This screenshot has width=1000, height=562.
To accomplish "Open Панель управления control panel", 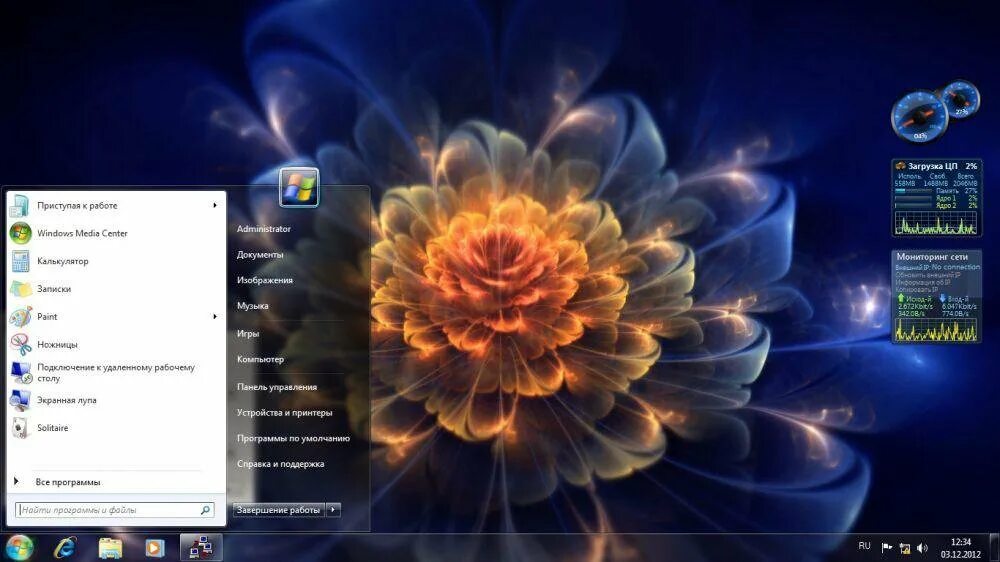I will coord(277,387).
